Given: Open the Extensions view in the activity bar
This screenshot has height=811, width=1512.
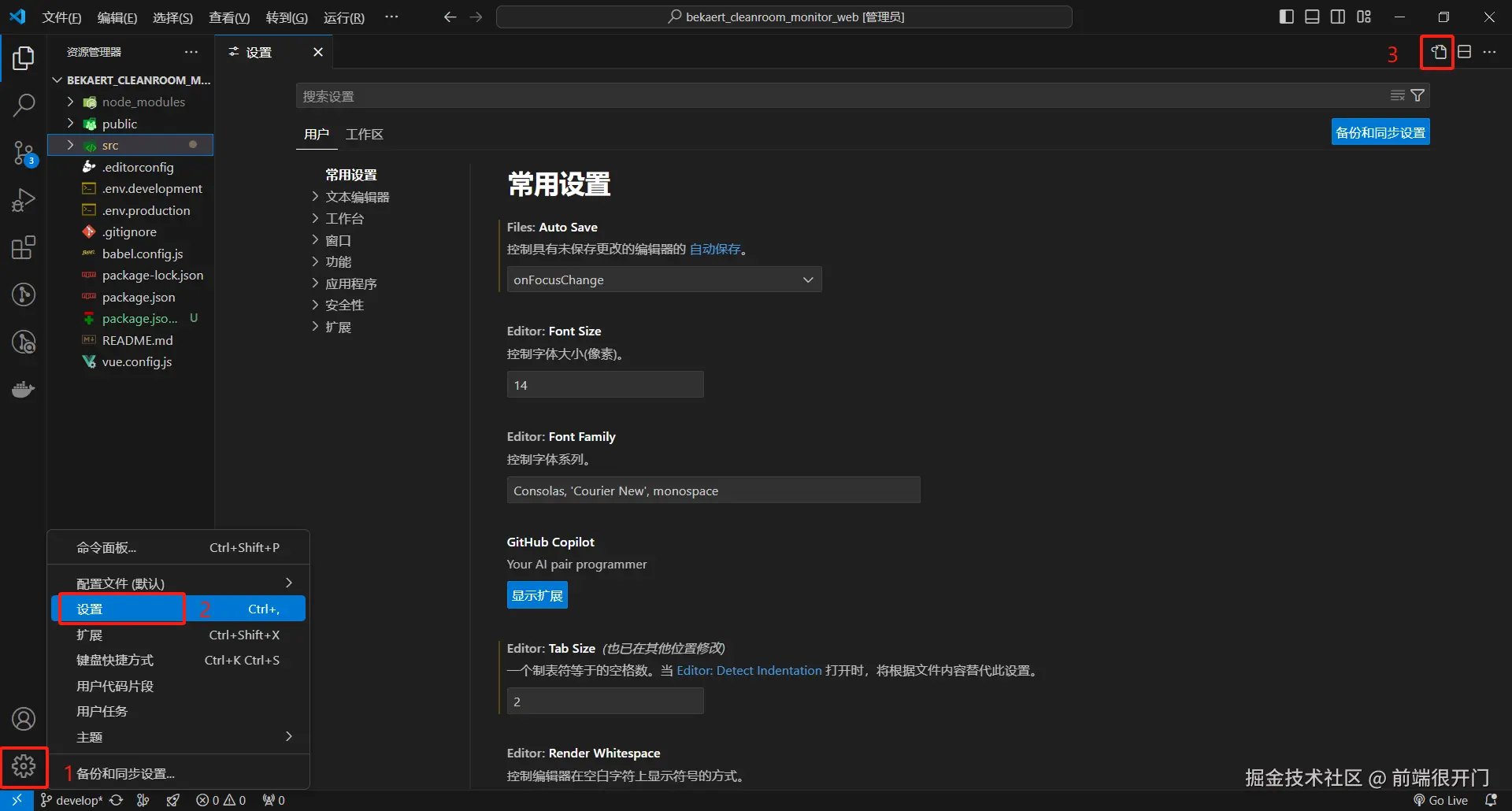Looking at the screenshot, I should [24, 247].
